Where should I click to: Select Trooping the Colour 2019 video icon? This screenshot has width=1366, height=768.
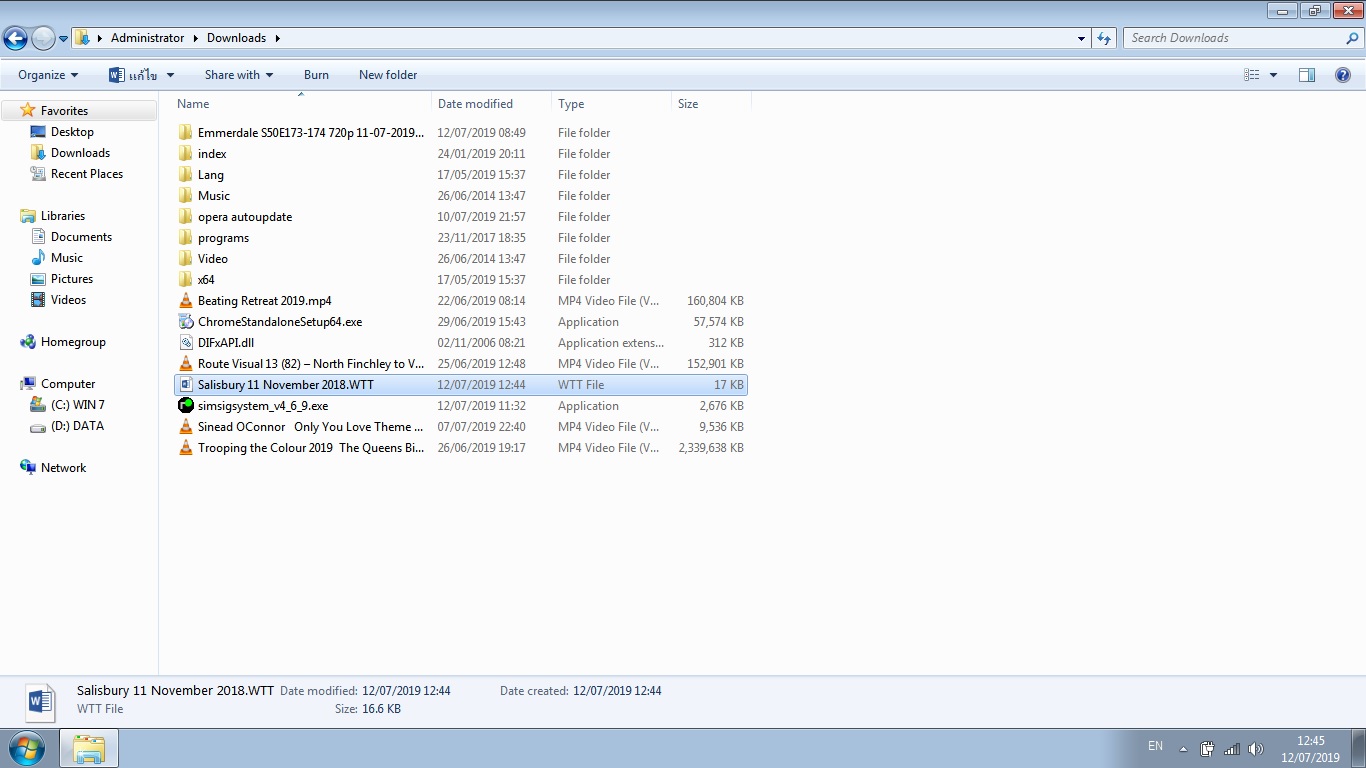pos(186,448)
